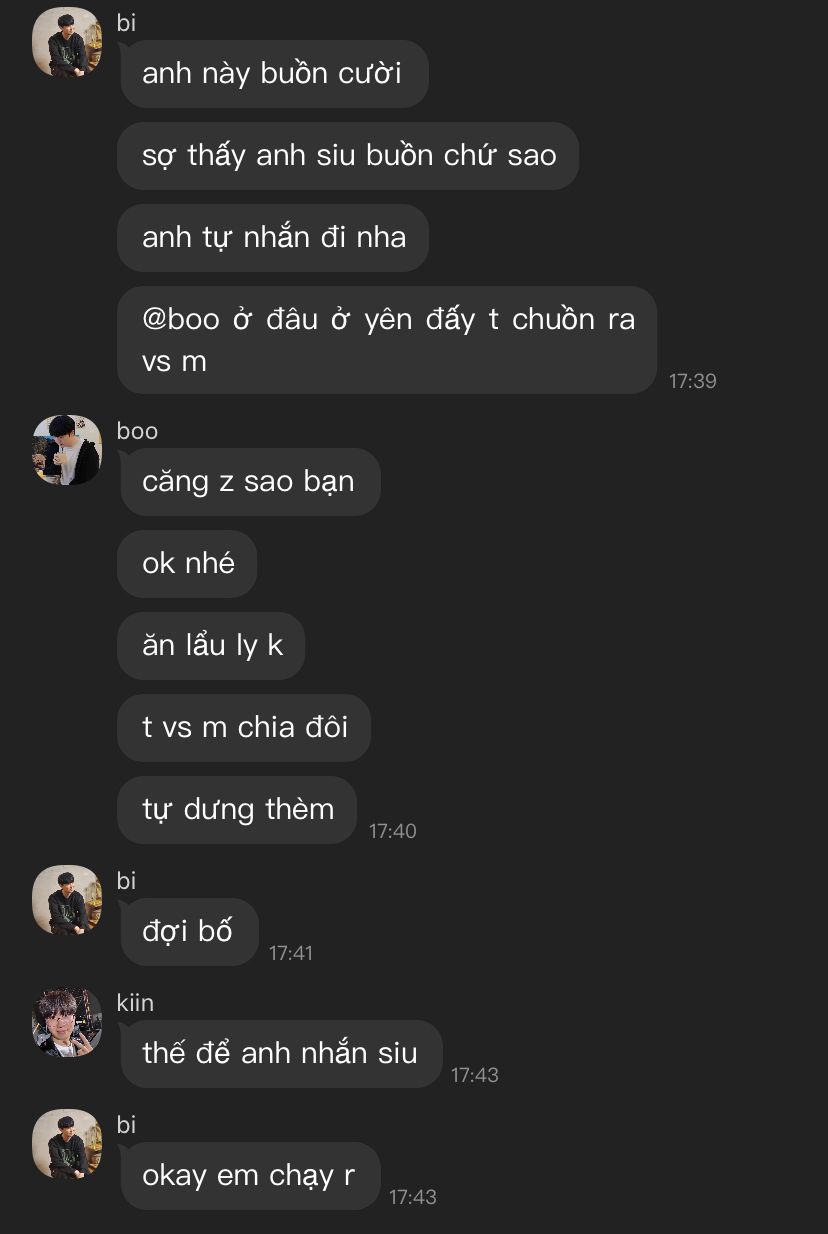Screen dimensions: 828x1234
Task: Tap the message "căng z sao bạn"
Action: coord(249,482)
